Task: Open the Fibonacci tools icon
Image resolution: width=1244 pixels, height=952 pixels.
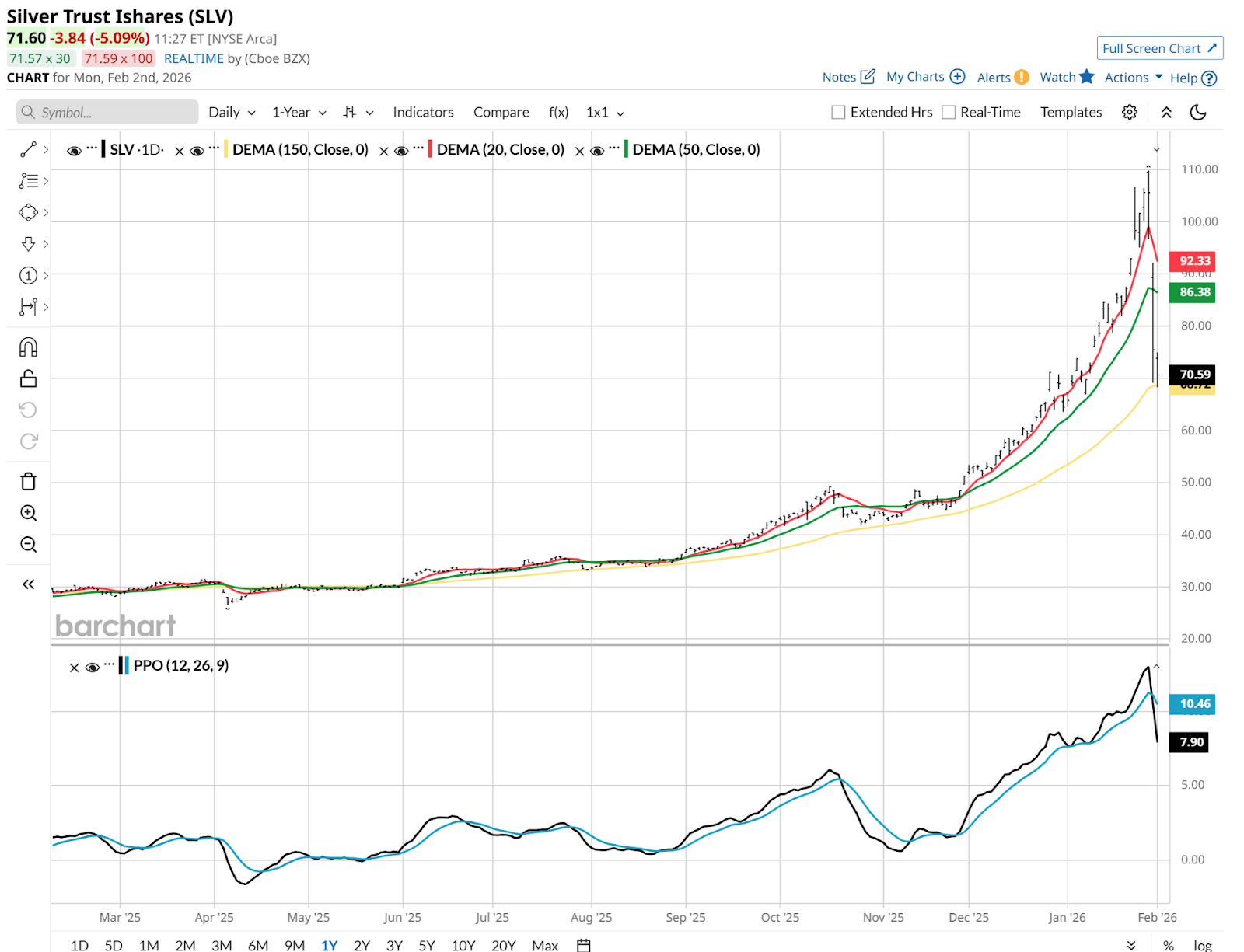Action: [28, 181]
